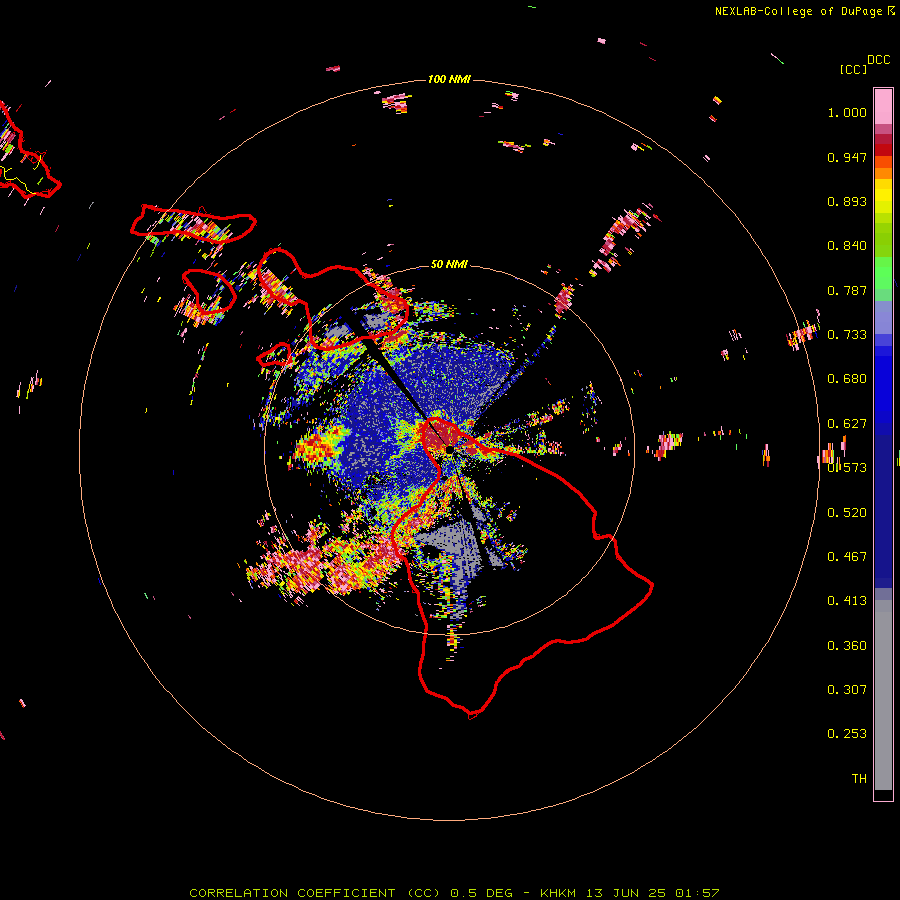Image resolution: width=900 pixels, height=900 pixels.
Task: Click the 0.413 color scale value
Action: click(847, 601)
